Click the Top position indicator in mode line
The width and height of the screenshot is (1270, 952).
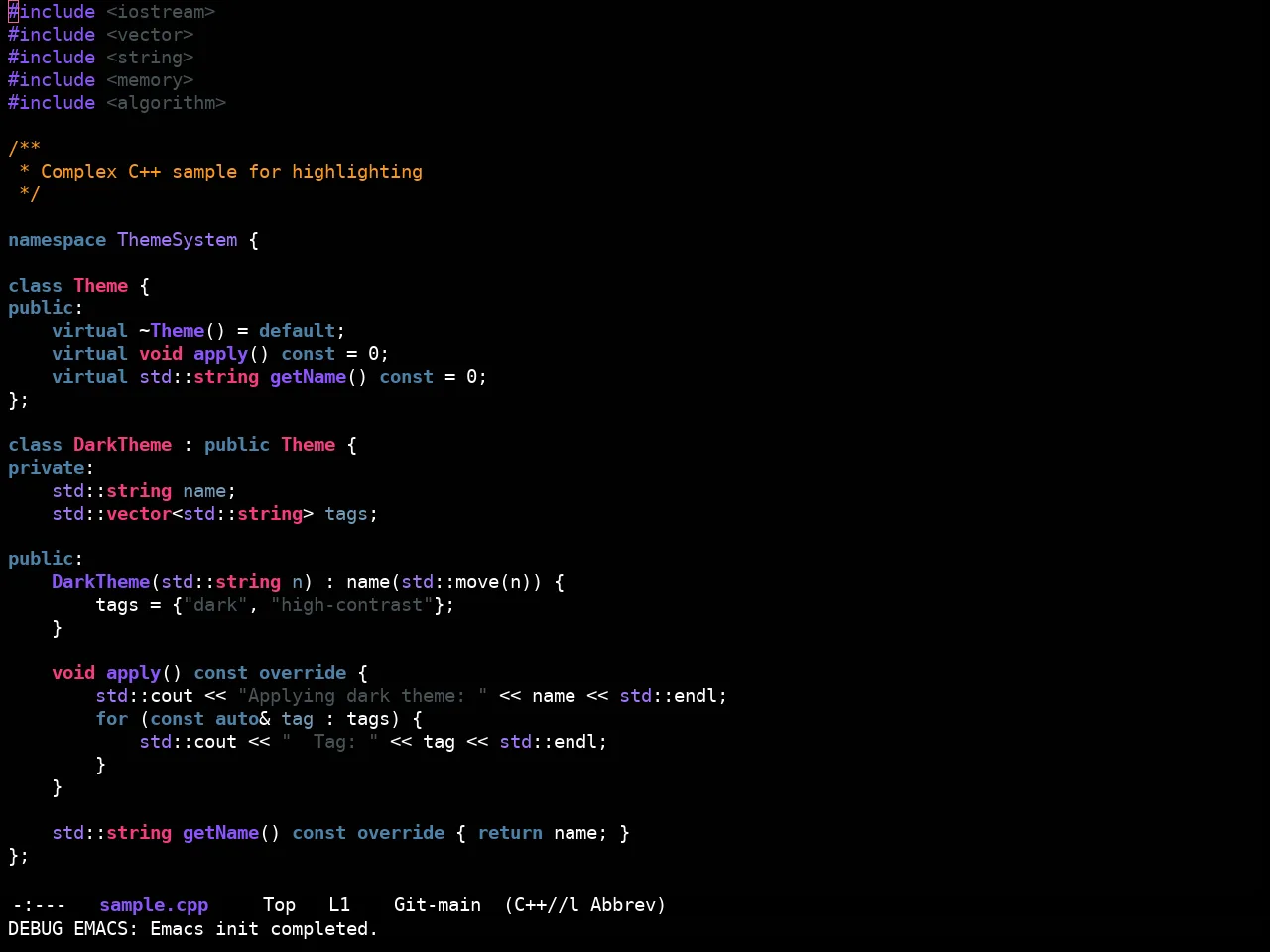coord(279,905)
